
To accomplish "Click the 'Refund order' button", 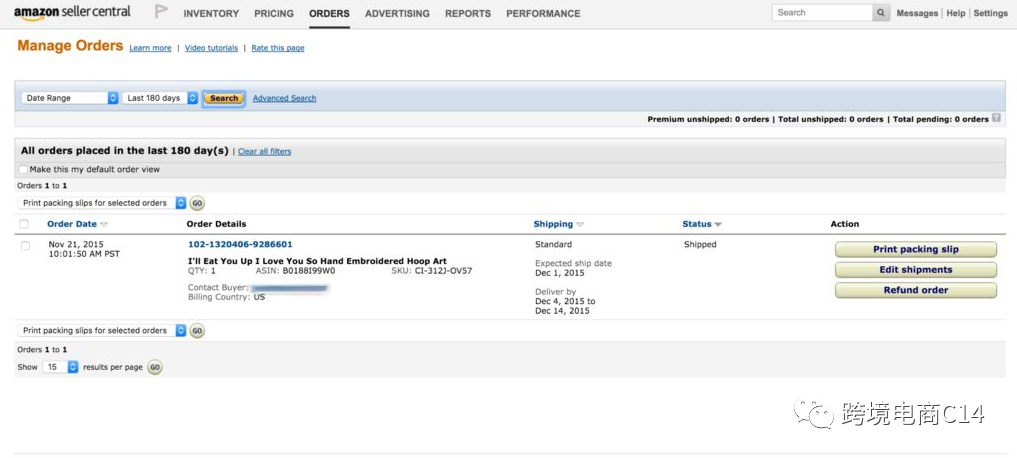I will [915, 290].
